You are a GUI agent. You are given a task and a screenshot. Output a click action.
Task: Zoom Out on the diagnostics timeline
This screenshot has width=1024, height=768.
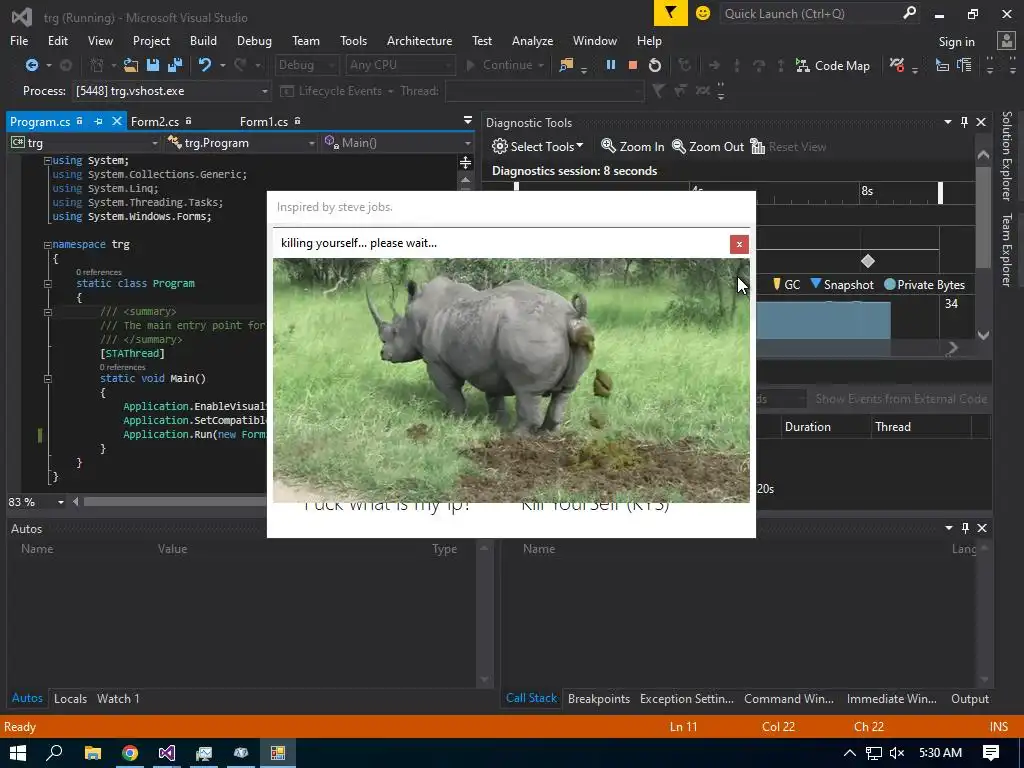pos(708,146)
